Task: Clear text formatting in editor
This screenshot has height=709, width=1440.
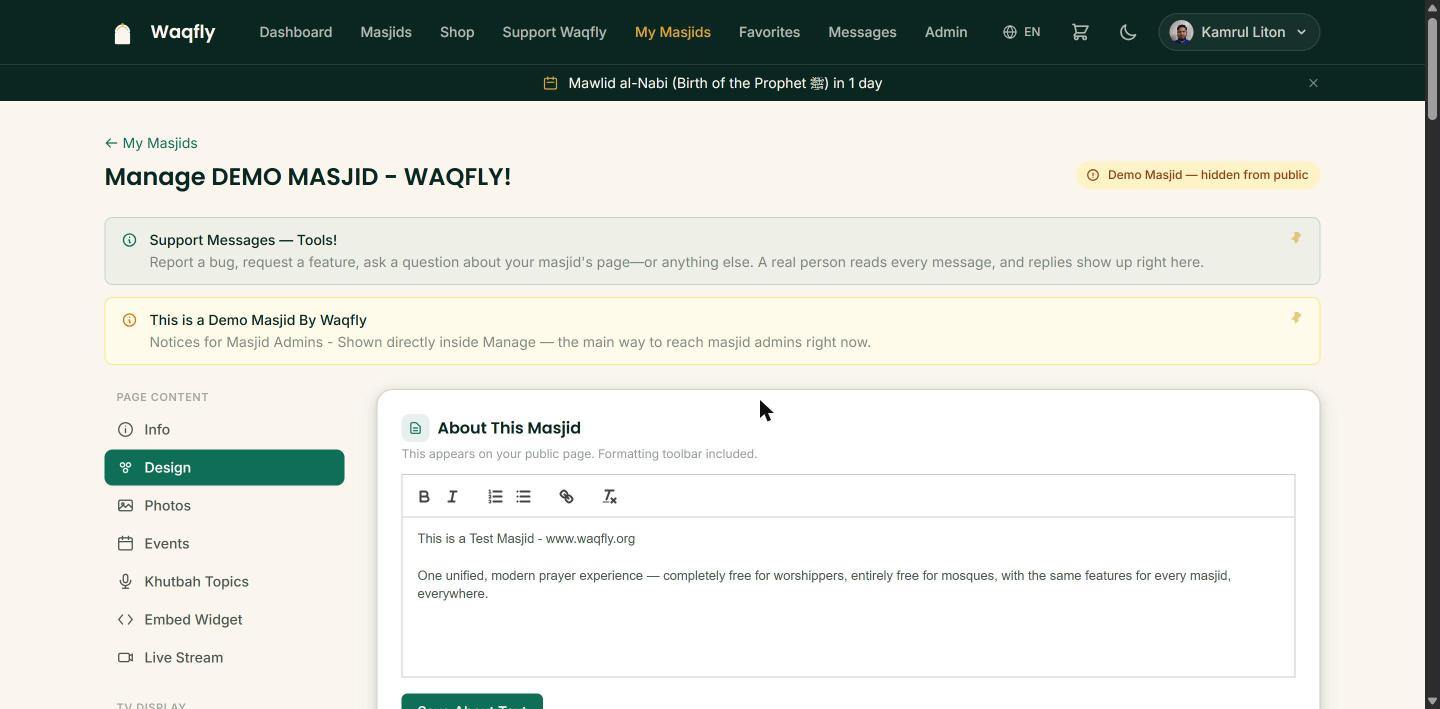Action: [609, 496]
